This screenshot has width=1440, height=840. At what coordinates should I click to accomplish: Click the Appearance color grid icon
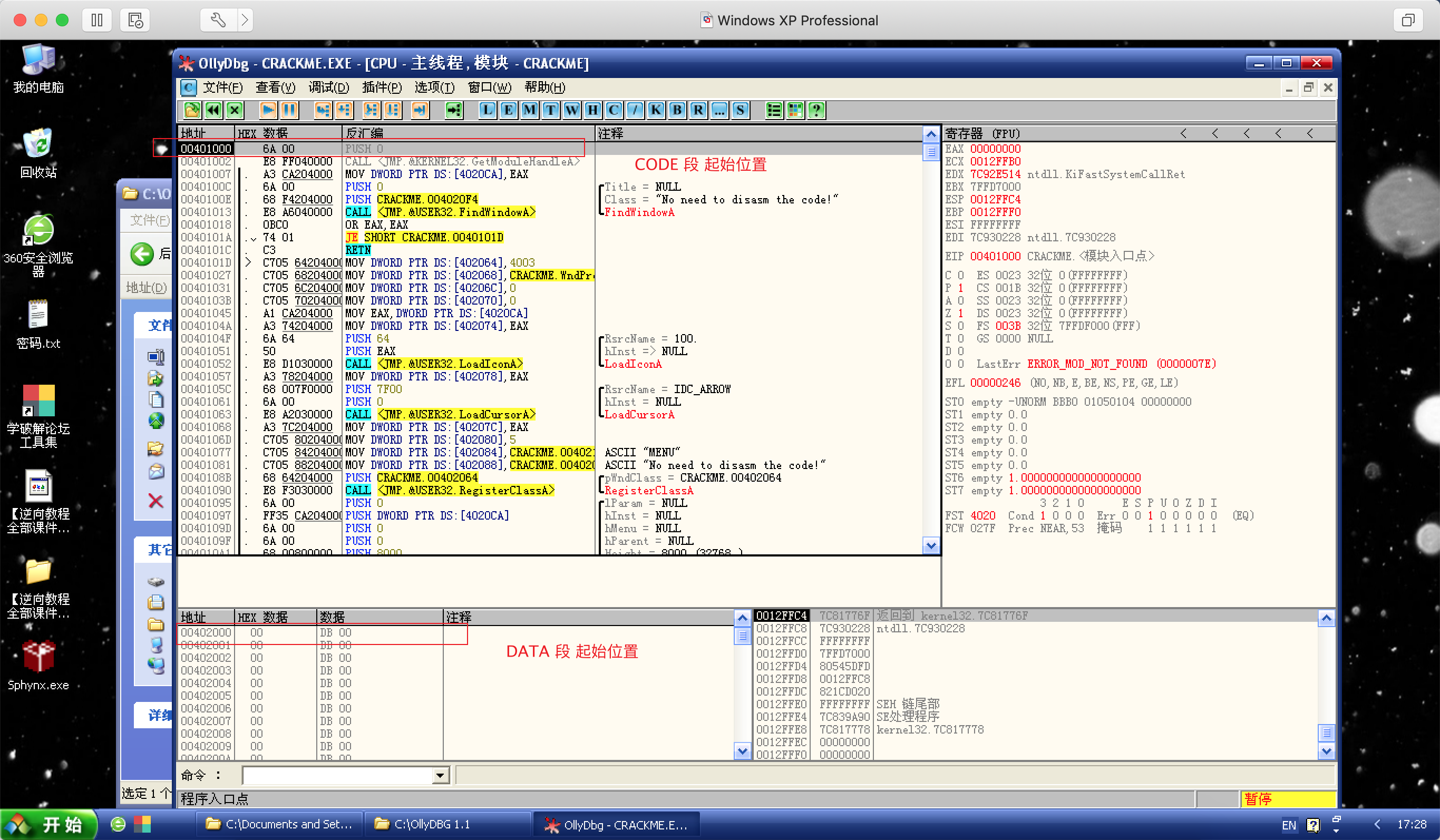tap(795, 110)
